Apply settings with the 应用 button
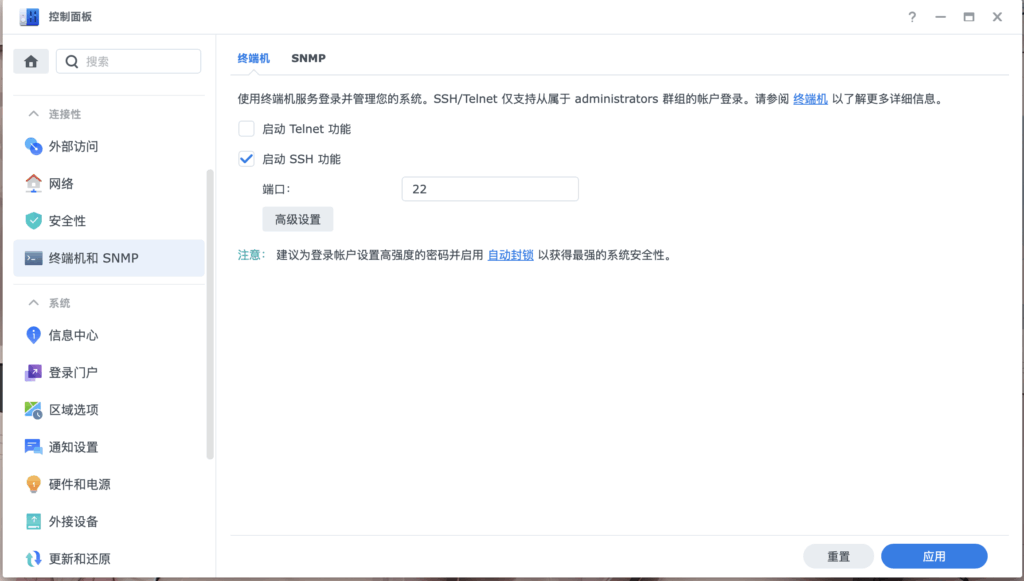This screenshot has width=1024, height=581. pos(934,556)
